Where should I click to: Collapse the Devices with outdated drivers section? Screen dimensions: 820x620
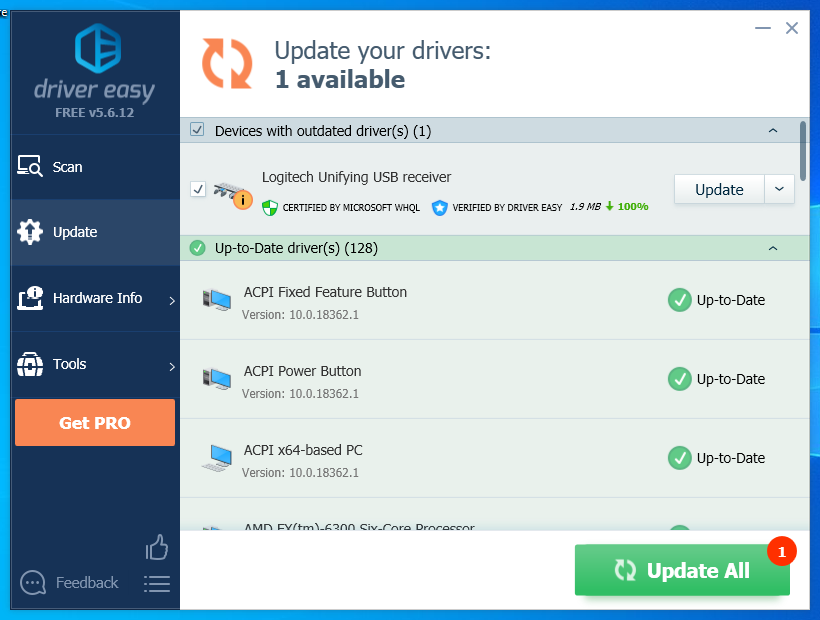[x=773, y=130]
